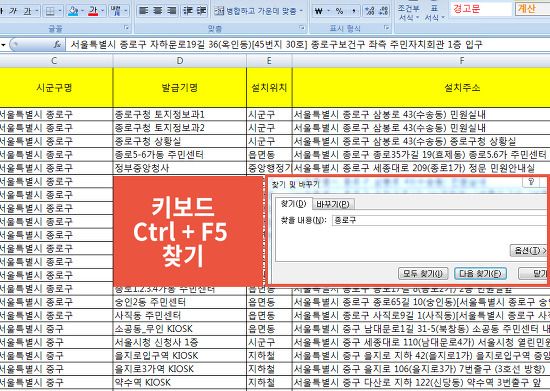This screenshot has width=550, height=391.
Task: Increase indent button
Action: click(x=201, y=11)
